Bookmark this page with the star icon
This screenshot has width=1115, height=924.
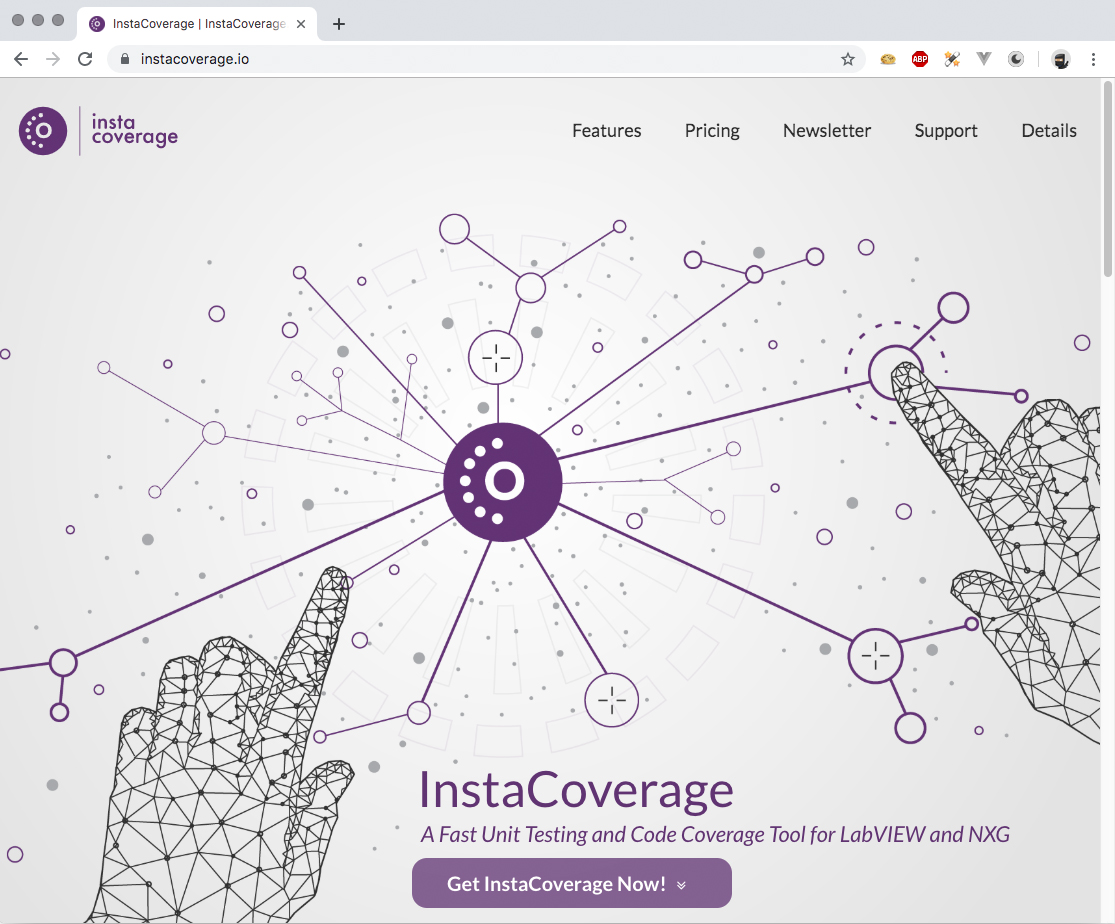click(848, 59)
